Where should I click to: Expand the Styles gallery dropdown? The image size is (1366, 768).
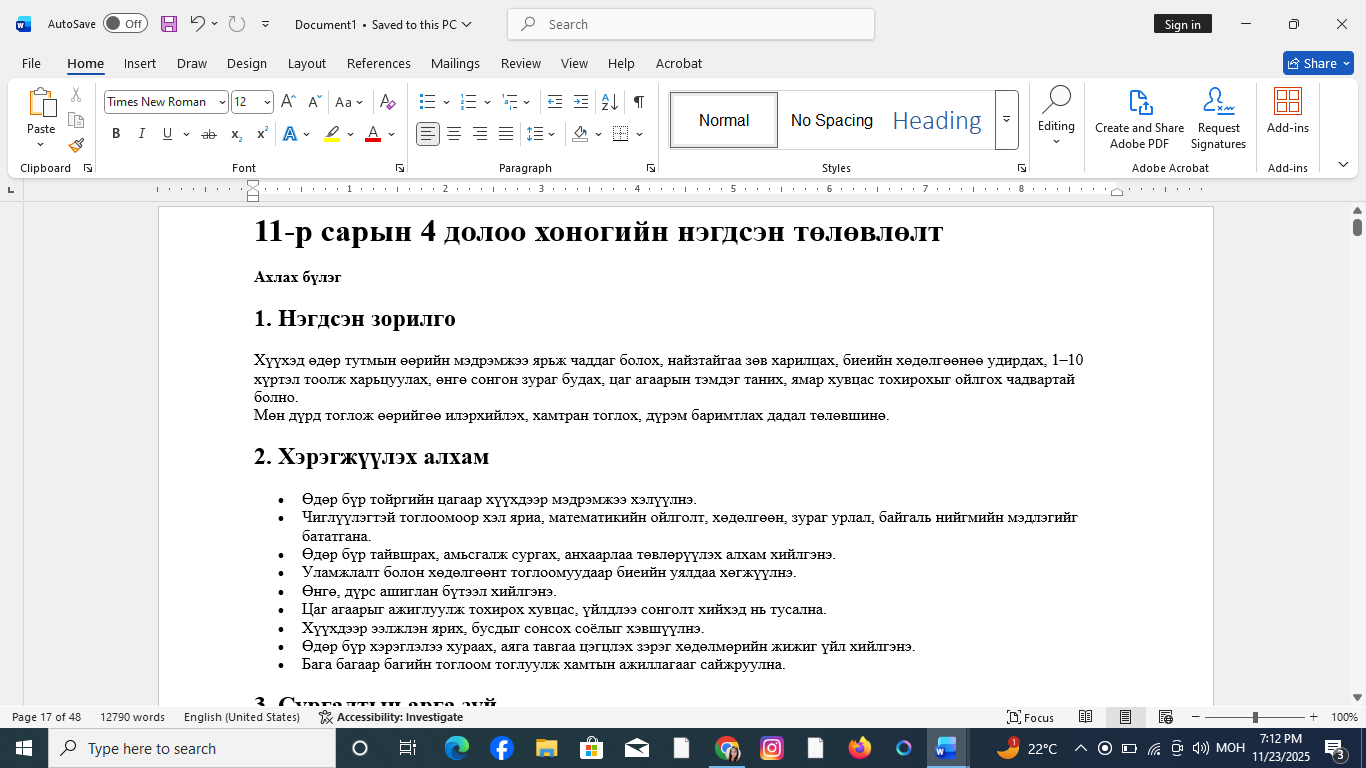[1006, 120]
